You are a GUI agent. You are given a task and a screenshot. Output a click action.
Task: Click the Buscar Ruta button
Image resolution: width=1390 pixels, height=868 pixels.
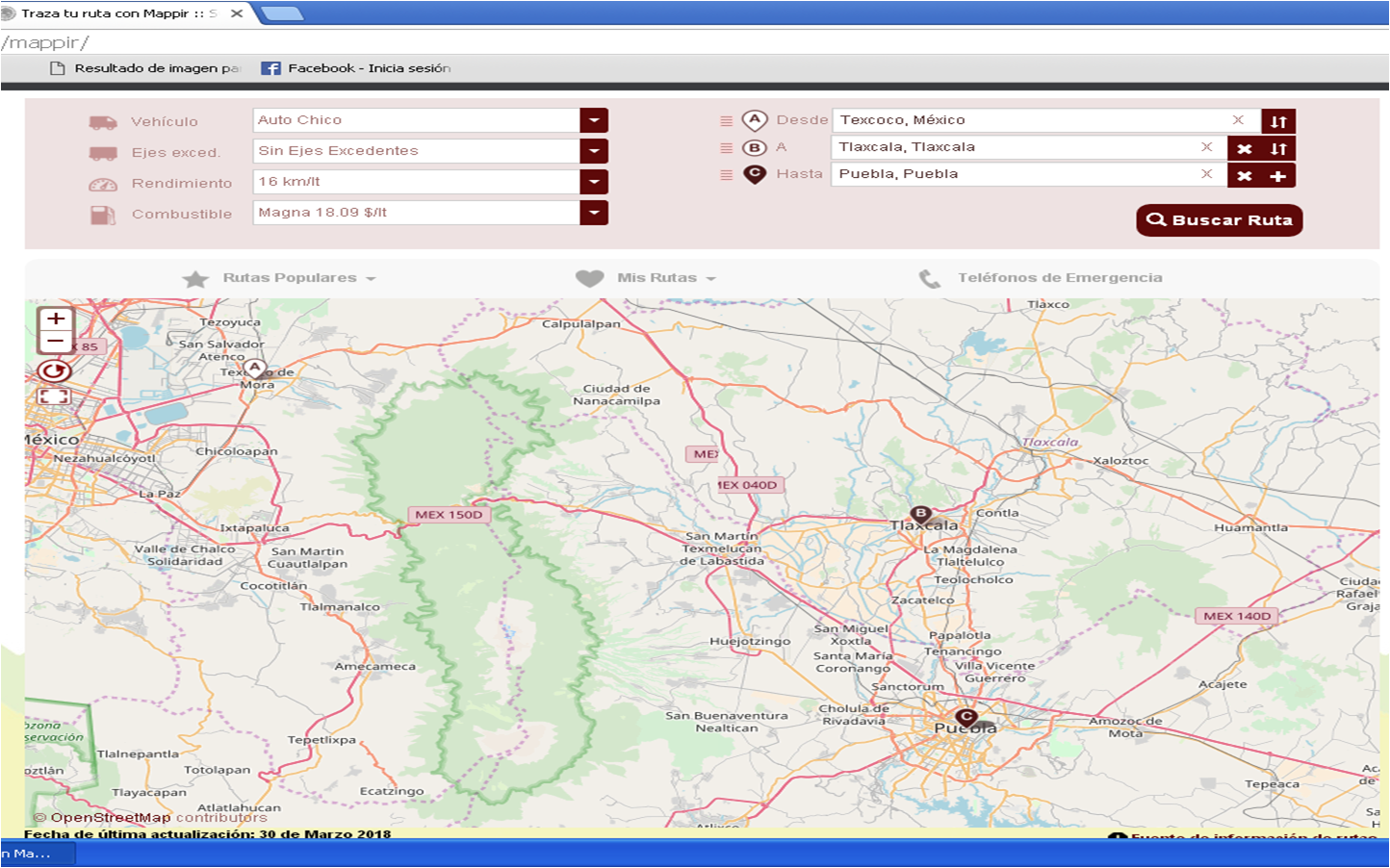point(1219,219)
